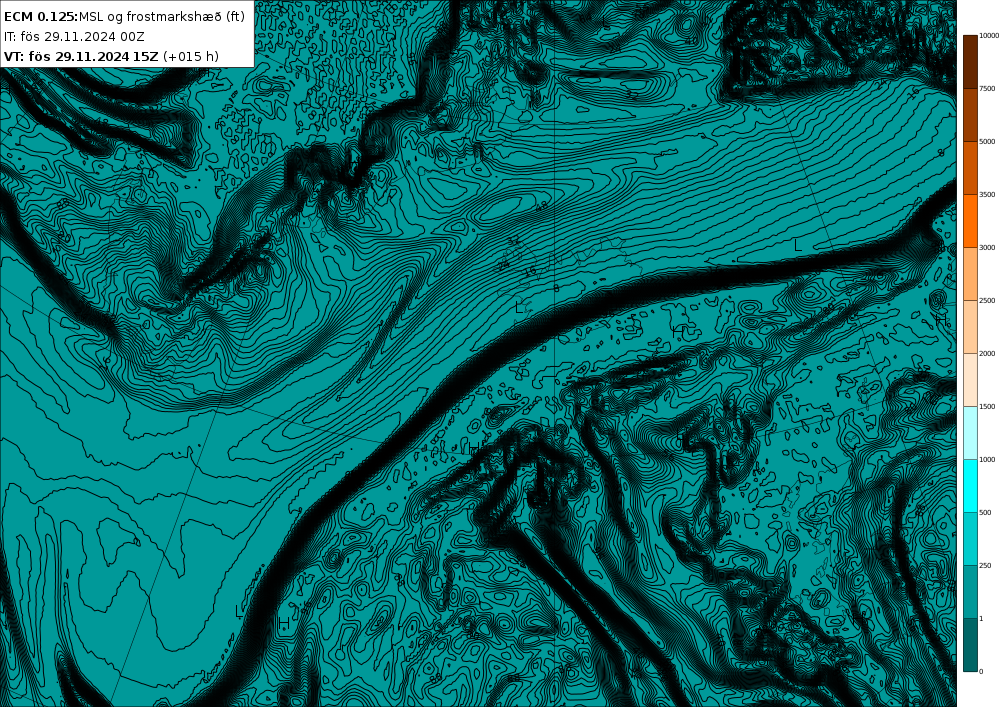Click the 7500 label on the color scale
This screenshot has height=707, width=1000.
pyautogui.click(x=987, y=89)
